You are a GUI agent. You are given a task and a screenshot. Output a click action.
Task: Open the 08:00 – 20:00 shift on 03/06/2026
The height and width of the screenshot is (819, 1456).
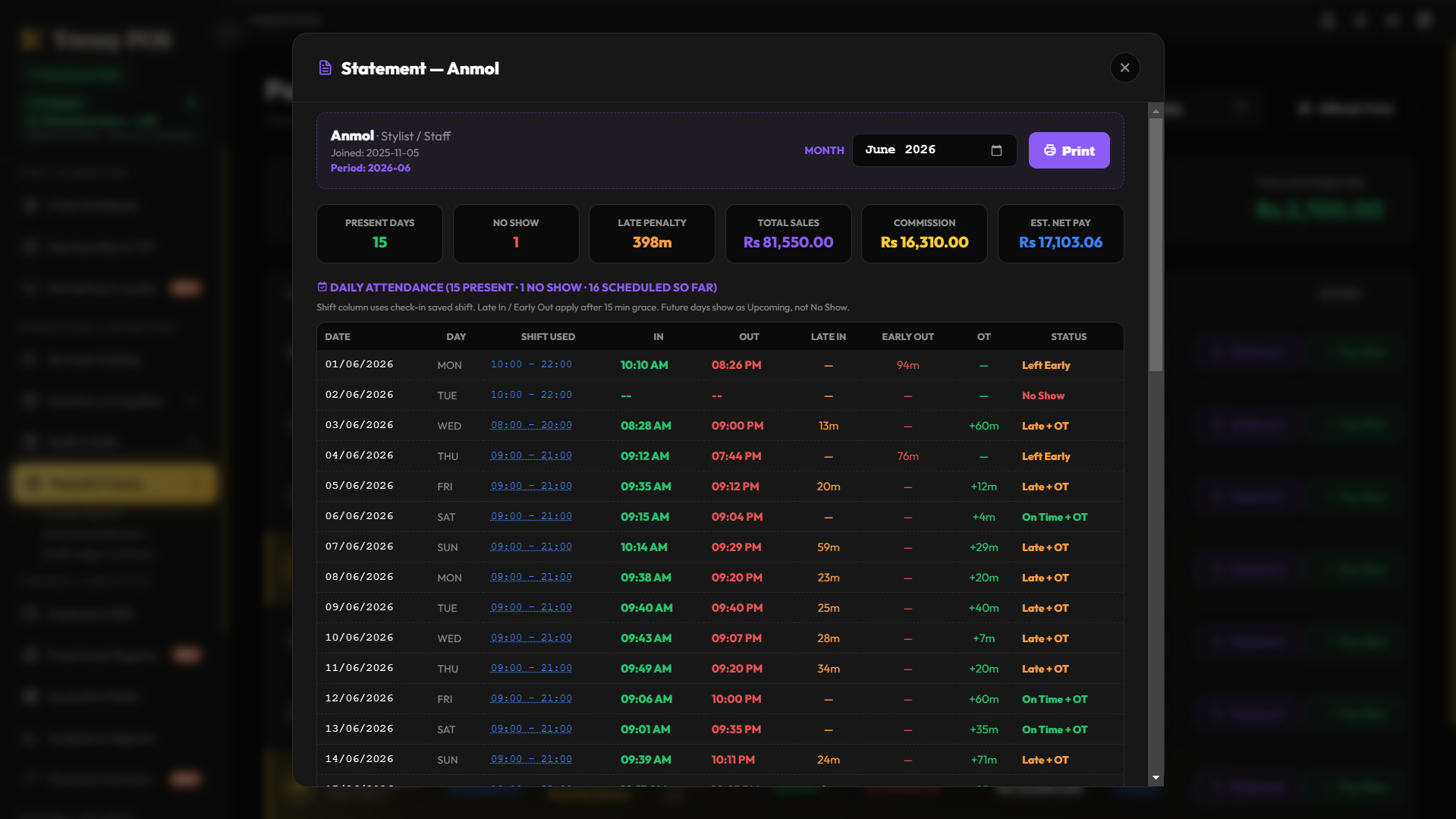[x=531, y=425]
